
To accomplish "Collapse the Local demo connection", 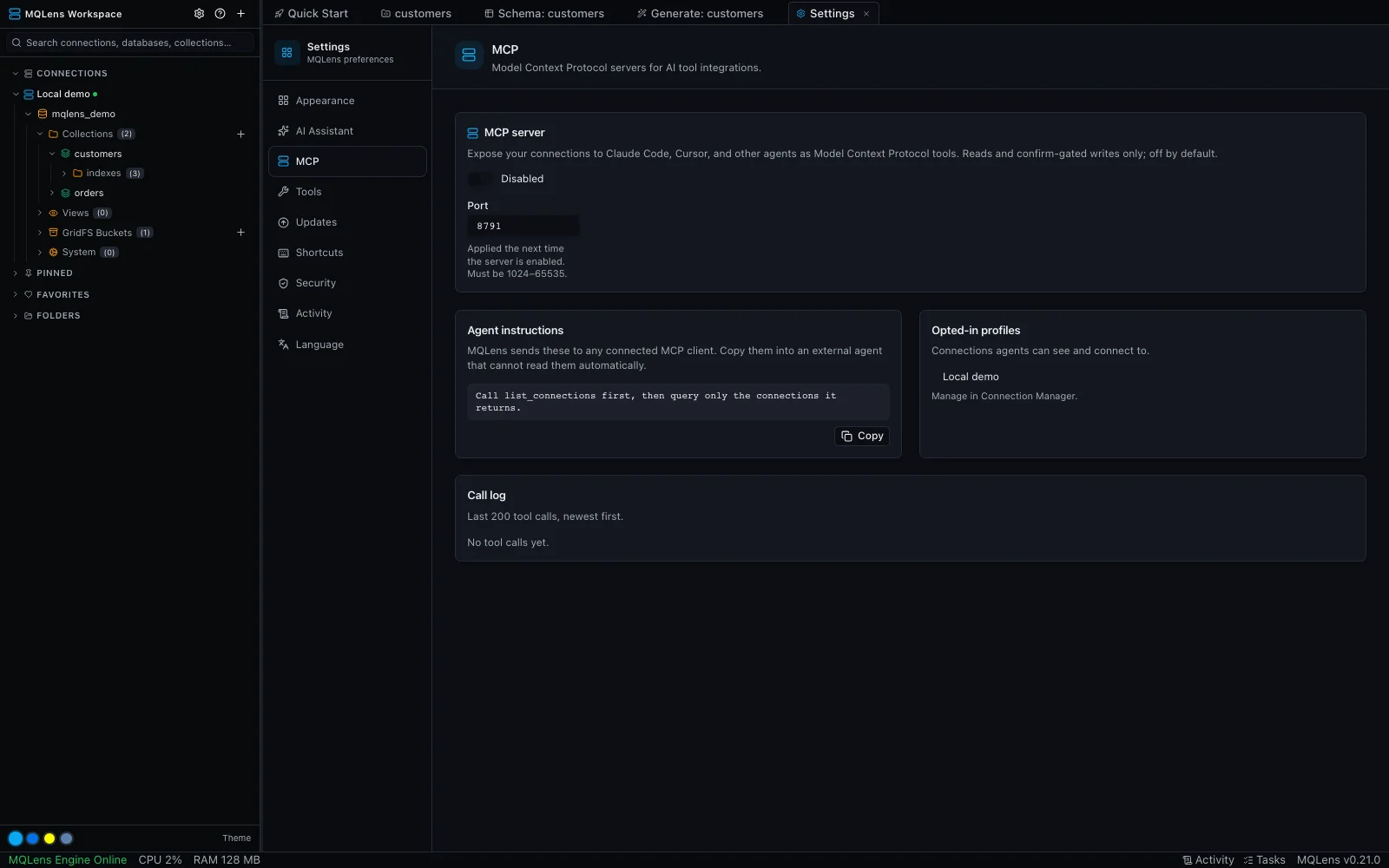I will [16, 94].
